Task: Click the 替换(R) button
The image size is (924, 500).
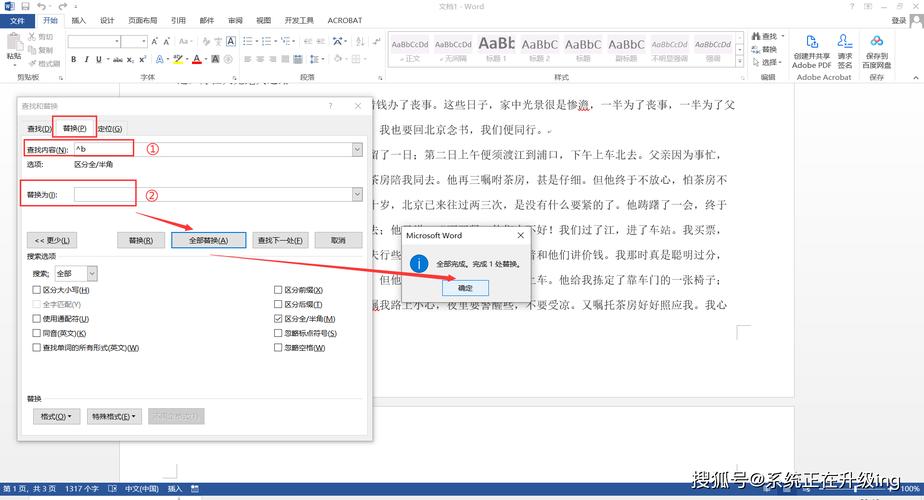Action: 141,241
